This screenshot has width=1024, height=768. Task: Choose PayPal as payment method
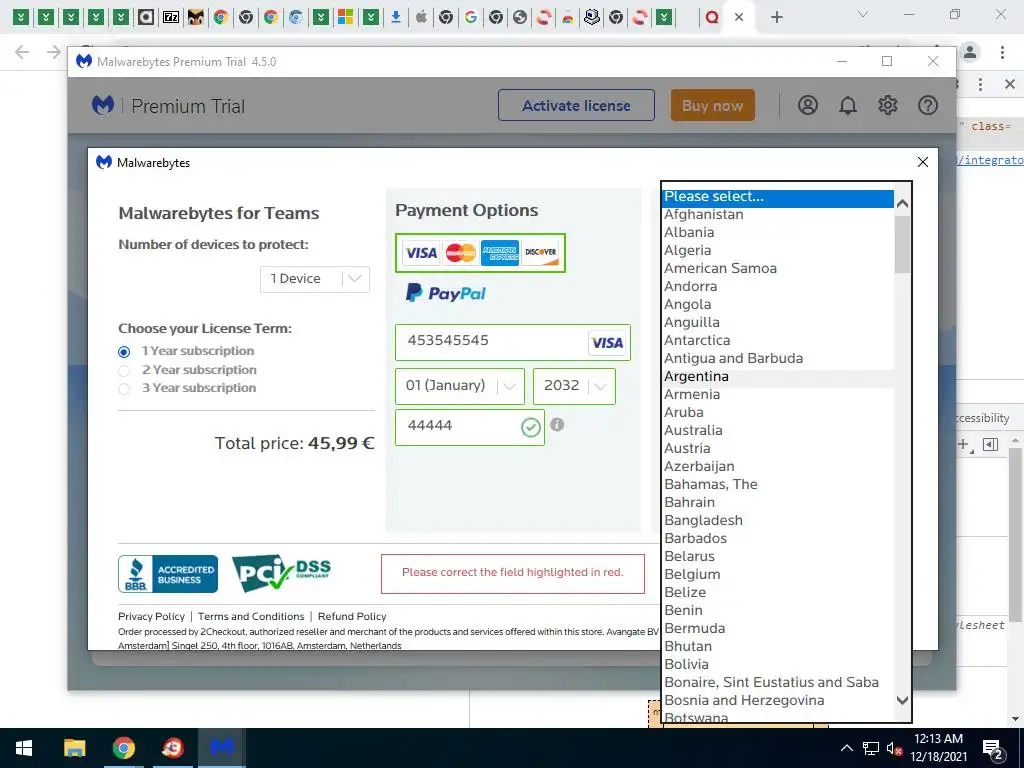tap(446, 293)
